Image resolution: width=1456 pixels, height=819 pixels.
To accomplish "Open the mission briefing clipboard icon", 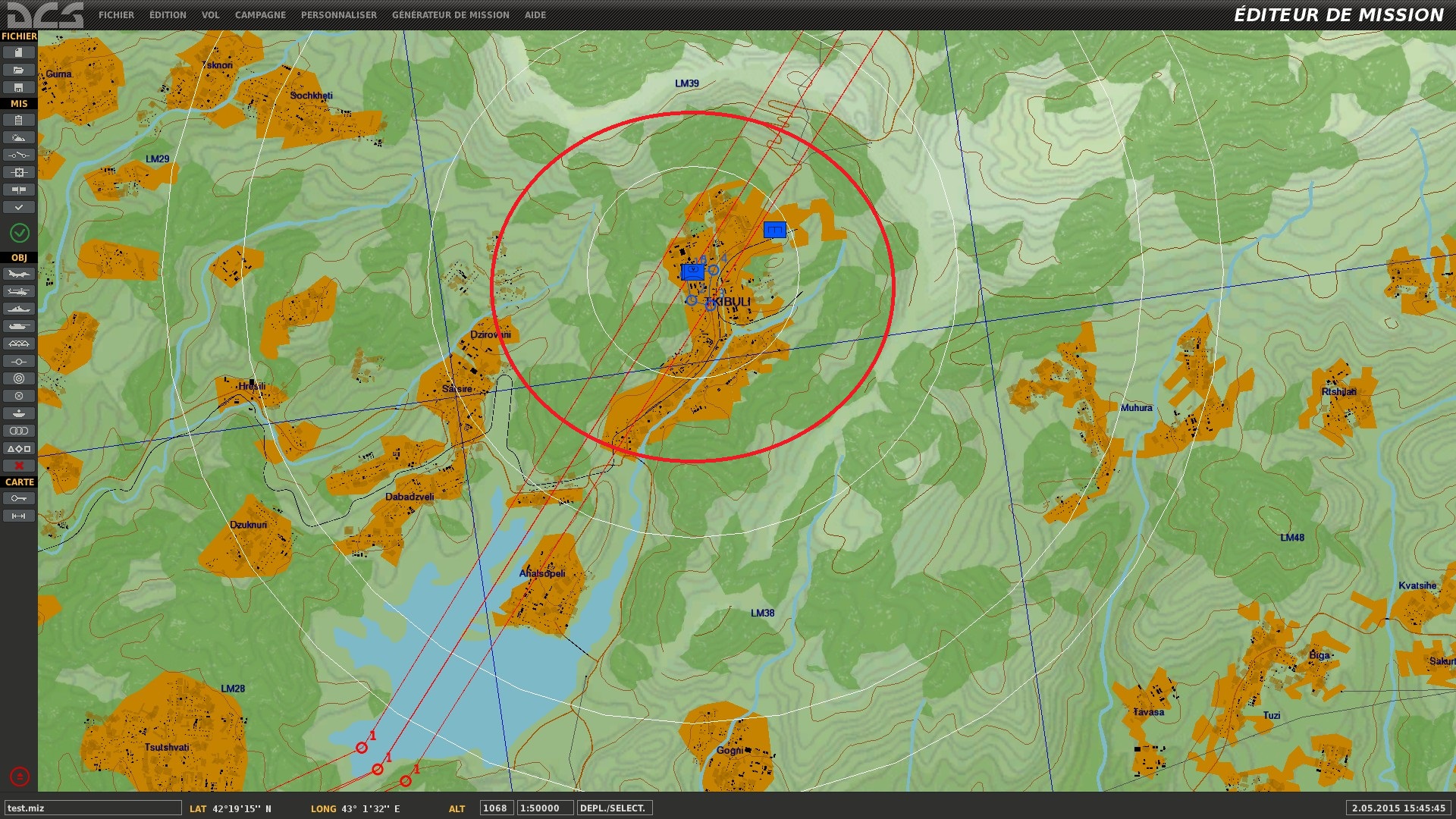I will 19,120.
